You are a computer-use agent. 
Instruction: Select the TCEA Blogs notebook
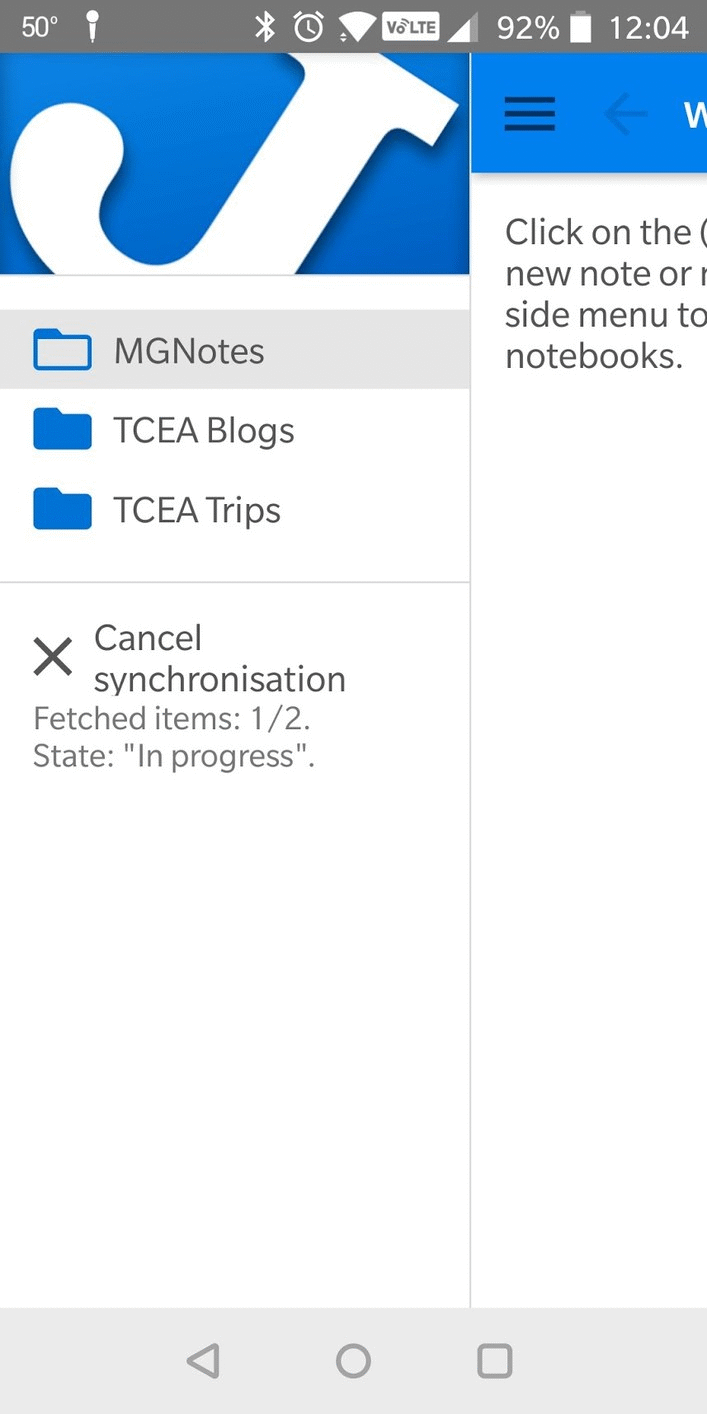coord(204,431)
